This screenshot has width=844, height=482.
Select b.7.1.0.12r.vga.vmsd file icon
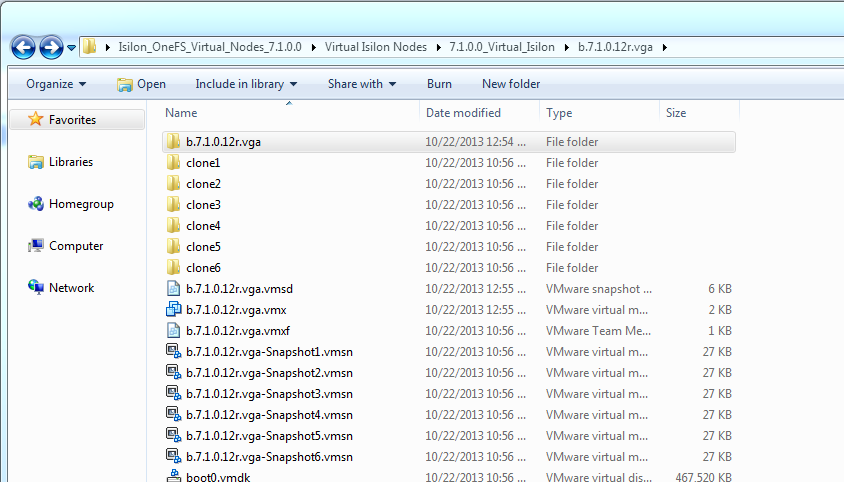[x=173, y=289]
